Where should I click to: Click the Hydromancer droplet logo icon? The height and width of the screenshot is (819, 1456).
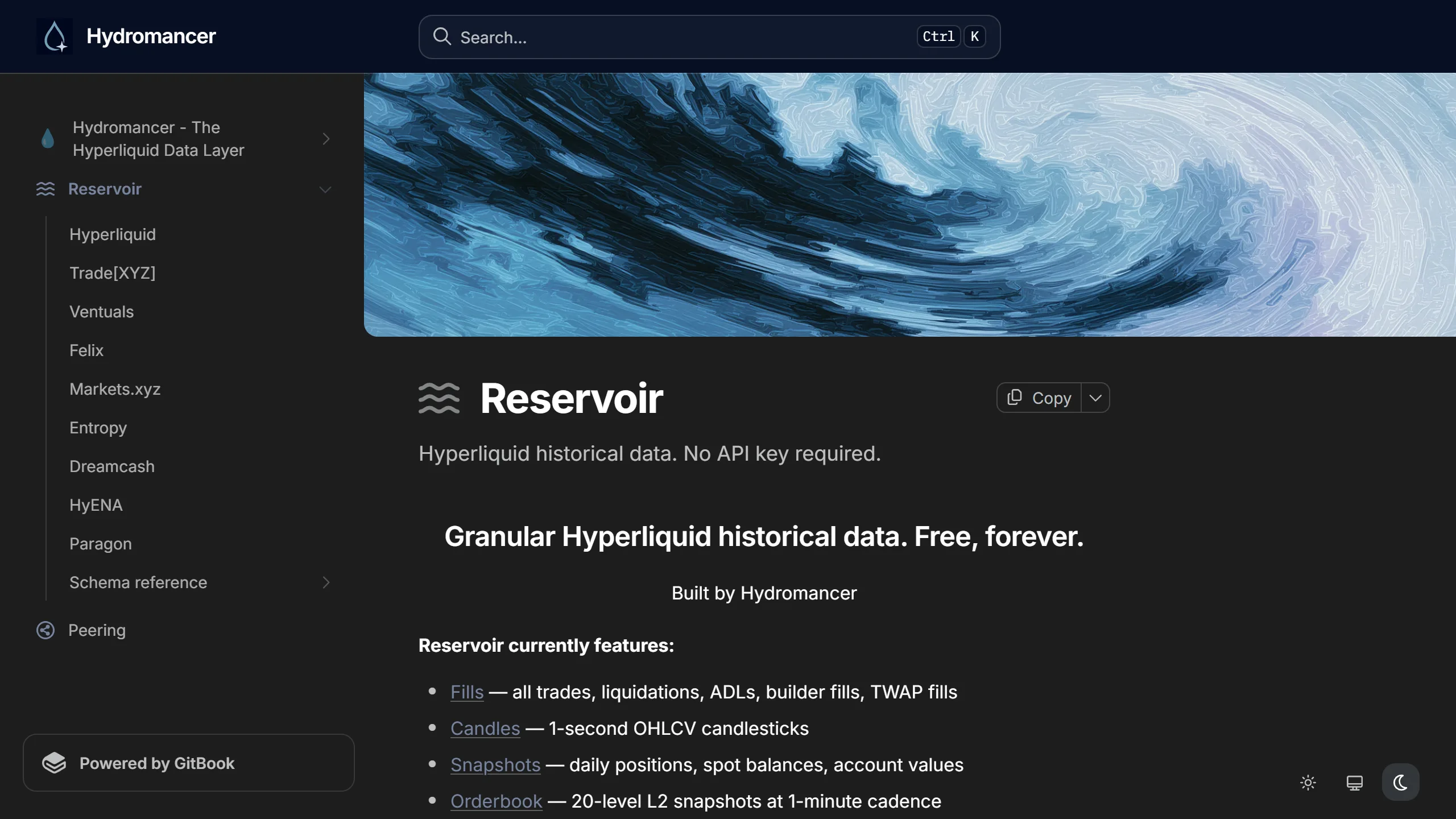point(55,36)
